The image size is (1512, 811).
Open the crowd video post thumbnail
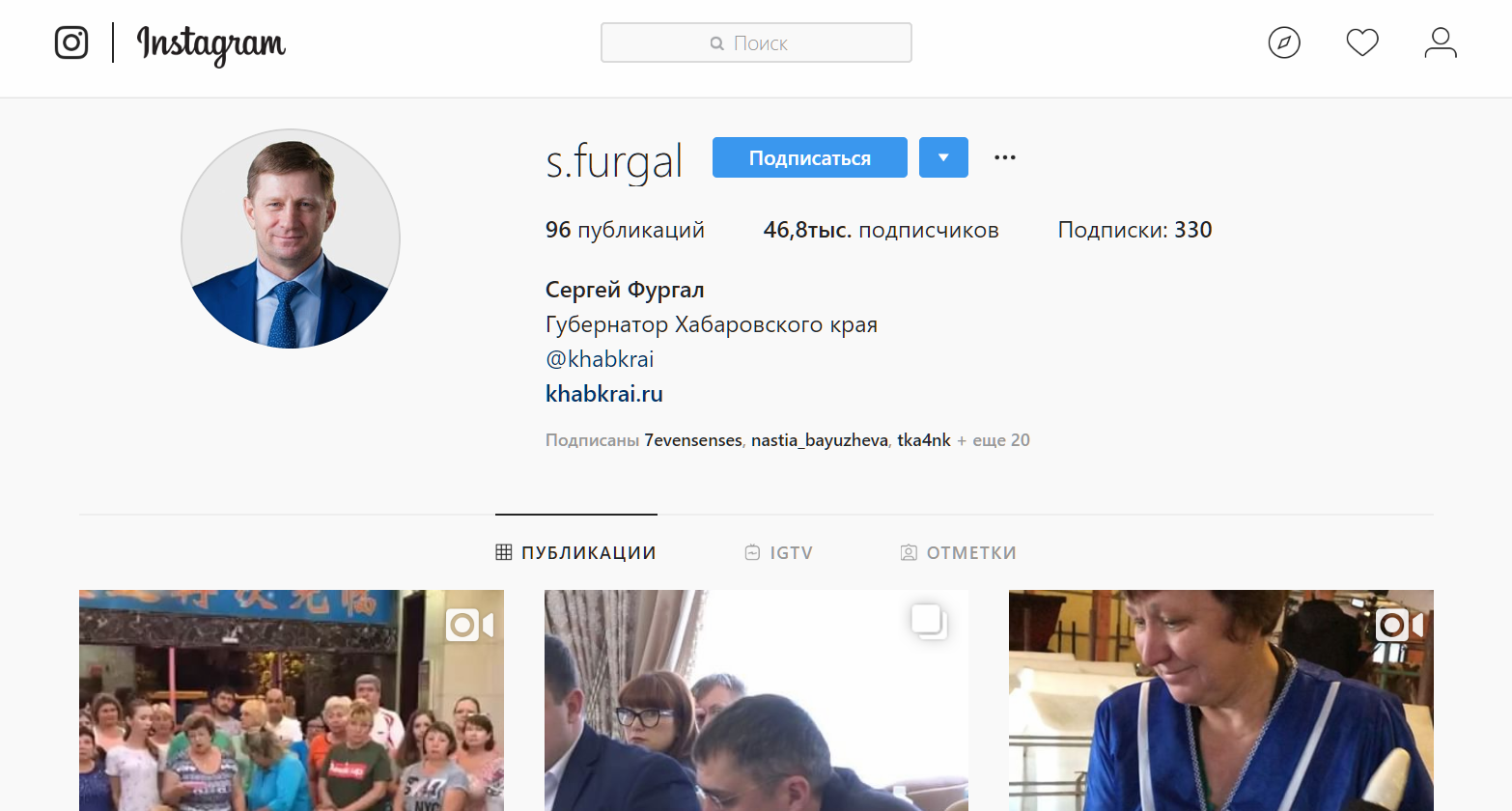292,700
